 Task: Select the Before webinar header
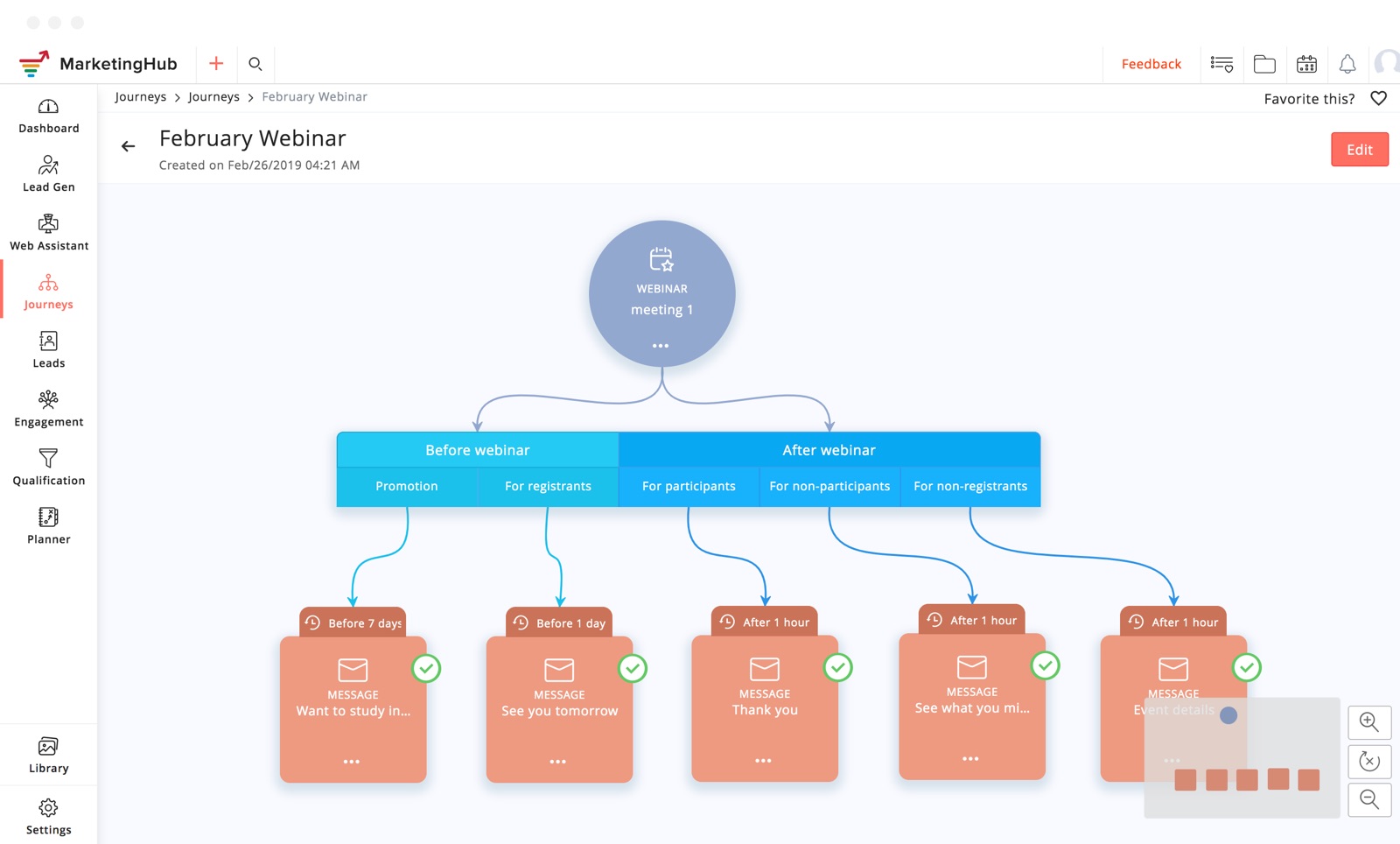[x=478, y=450]
